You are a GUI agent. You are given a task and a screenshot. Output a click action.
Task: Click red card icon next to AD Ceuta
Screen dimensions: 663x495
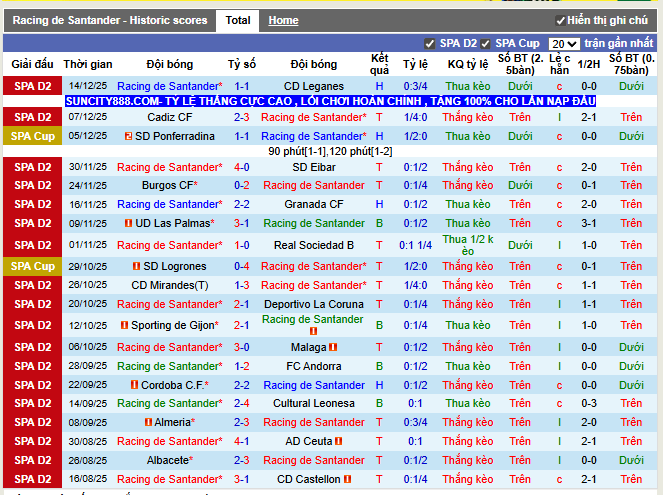click(x=338, y=441)
